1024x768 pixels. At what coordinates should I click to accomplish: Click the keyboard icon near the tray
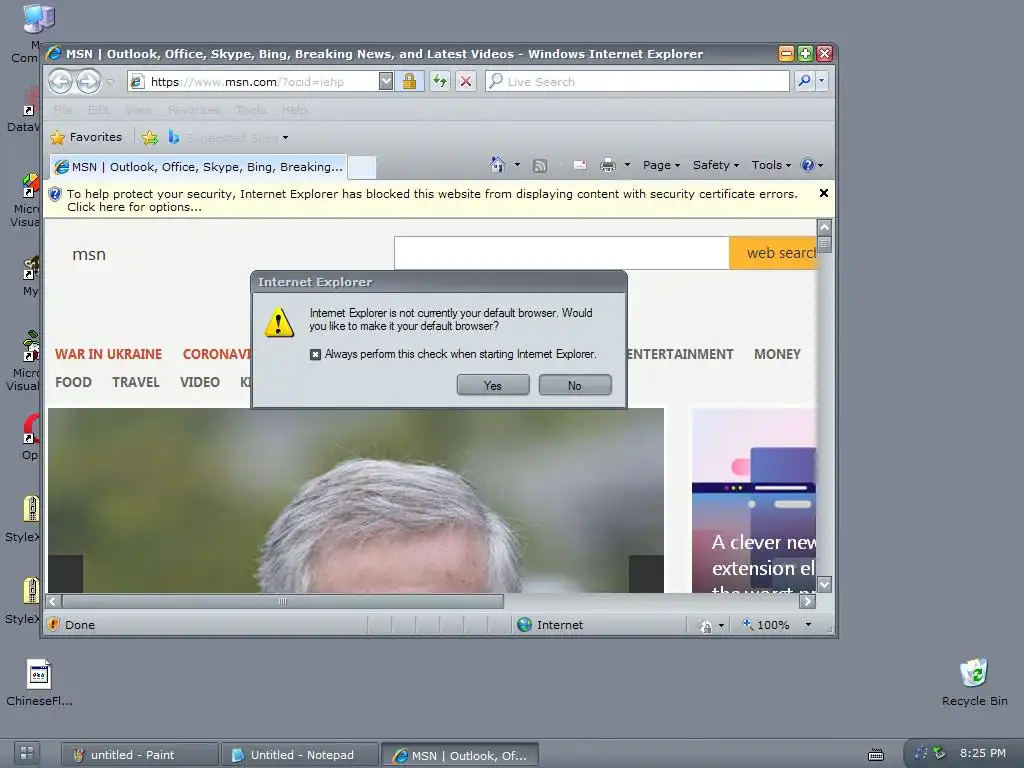coord(876,755)
